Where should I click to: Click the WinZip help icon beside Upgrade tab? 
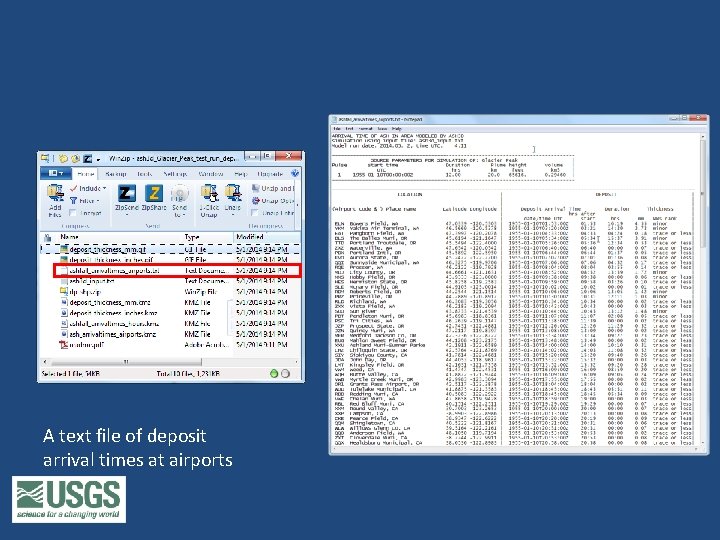tap(295, 174)
